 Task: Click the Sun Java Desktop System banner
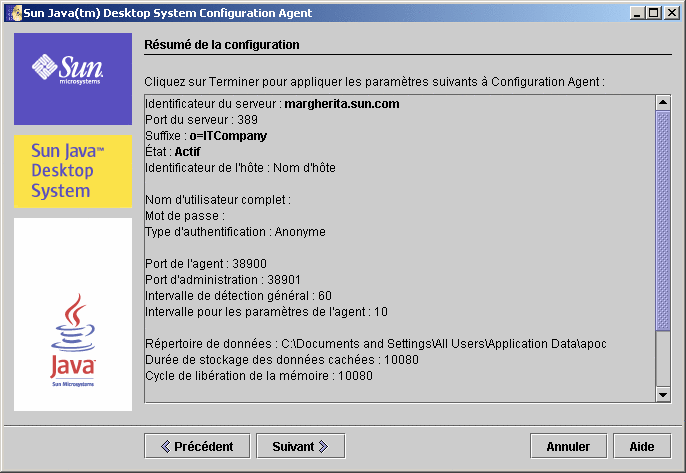pos(73,171)
